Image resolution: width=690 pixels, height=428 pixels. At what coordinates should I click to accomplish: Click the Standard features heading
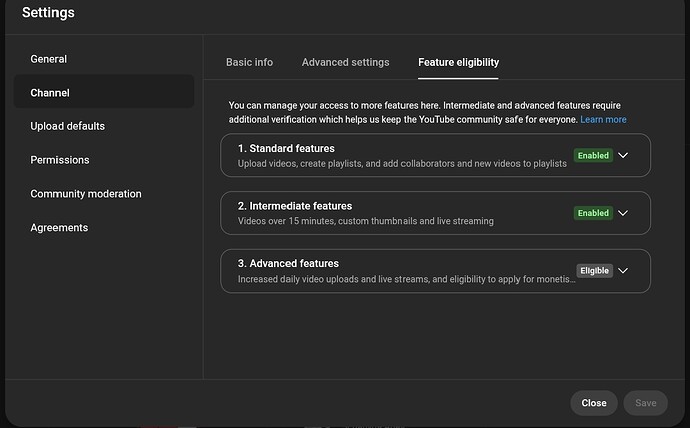click(286, 149)
